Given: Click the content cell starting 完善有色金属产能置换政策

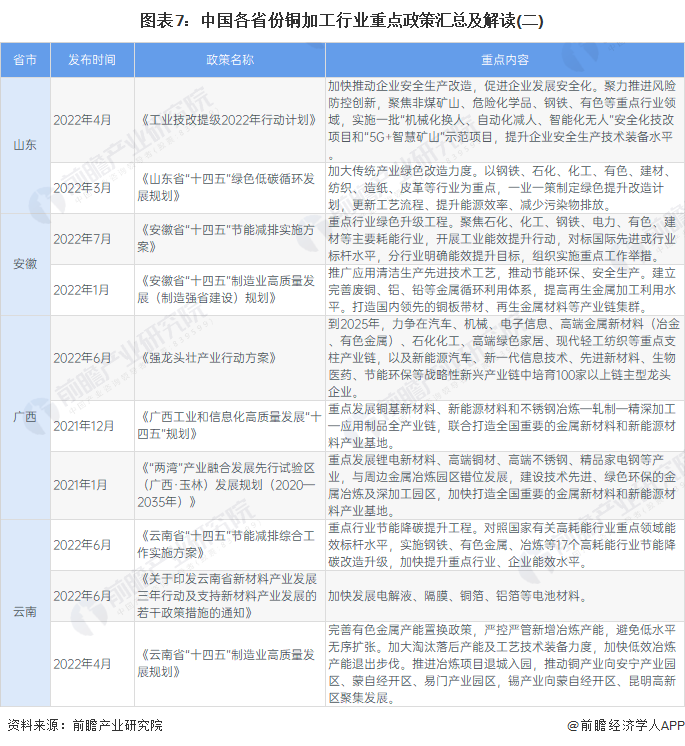Looking at the screenshot, I should coord(505,664).
